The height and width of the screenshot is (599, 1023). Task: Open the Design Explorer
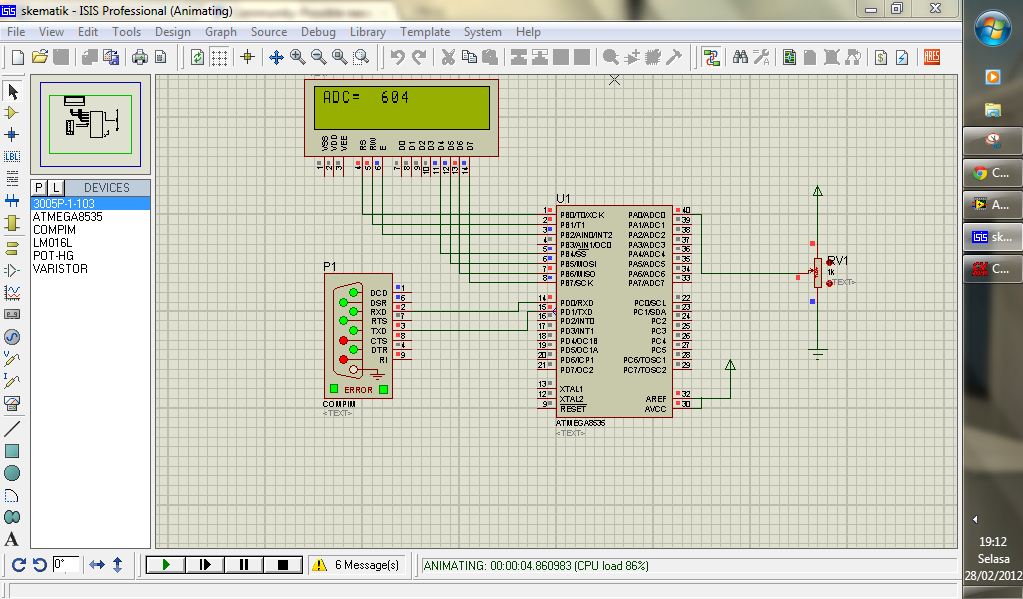[x=789, y=57]
